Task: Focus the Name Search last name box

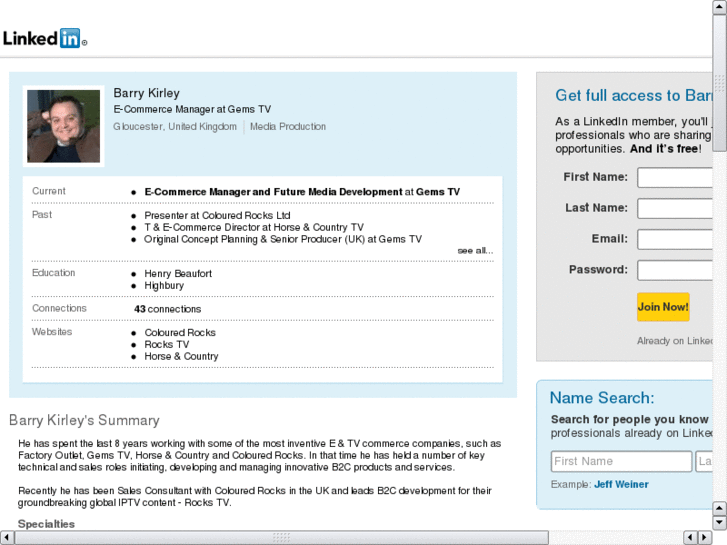Action: (704, 462)
